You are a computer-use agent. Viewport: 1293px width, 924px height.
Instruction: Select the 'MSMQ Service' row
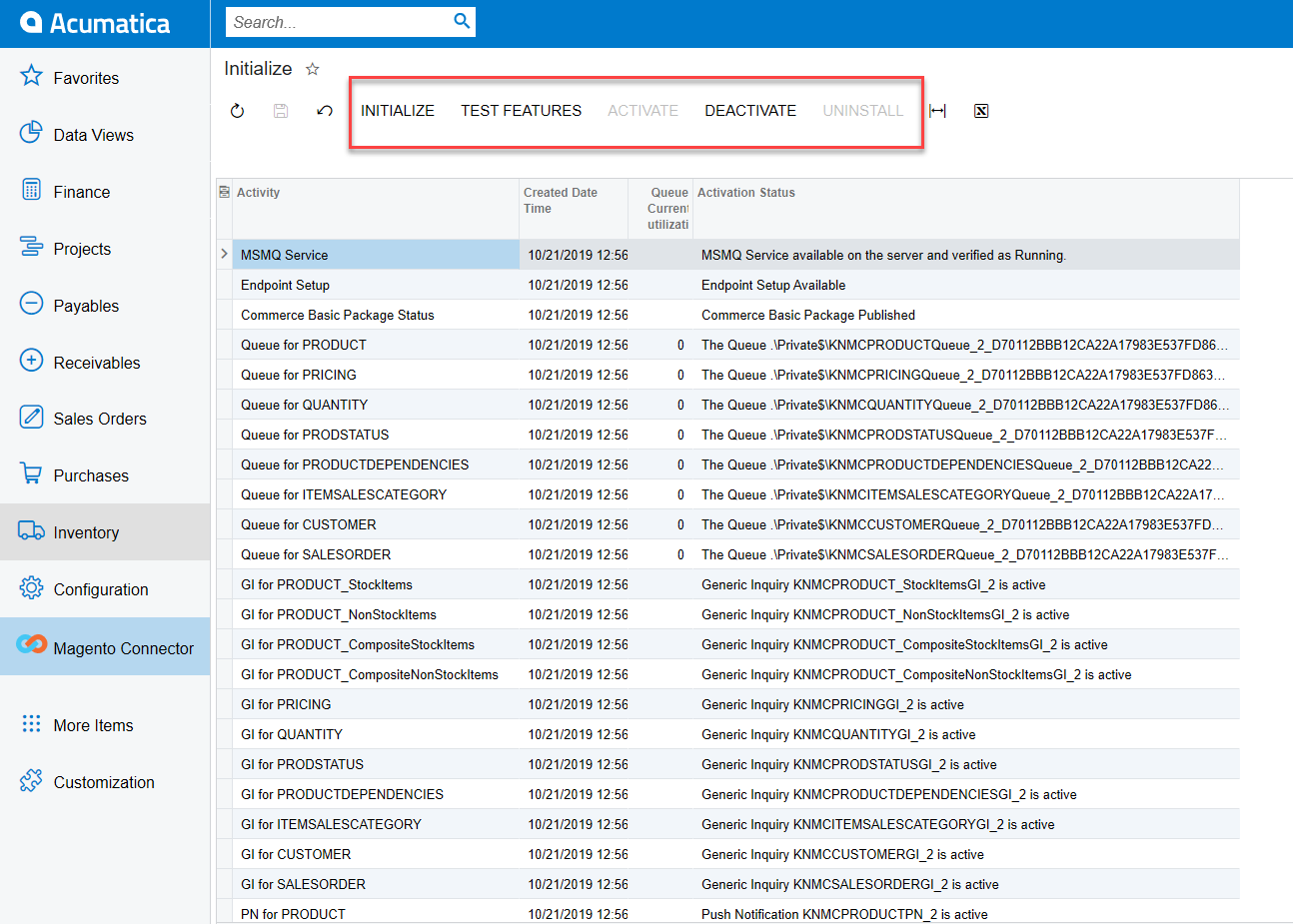click(728, 255)
